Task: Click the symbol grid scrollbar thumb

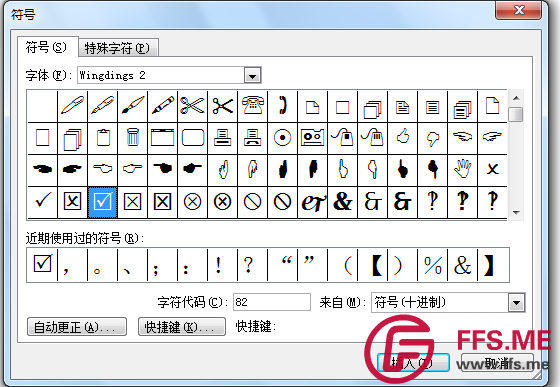Action: tap(516, 114)
